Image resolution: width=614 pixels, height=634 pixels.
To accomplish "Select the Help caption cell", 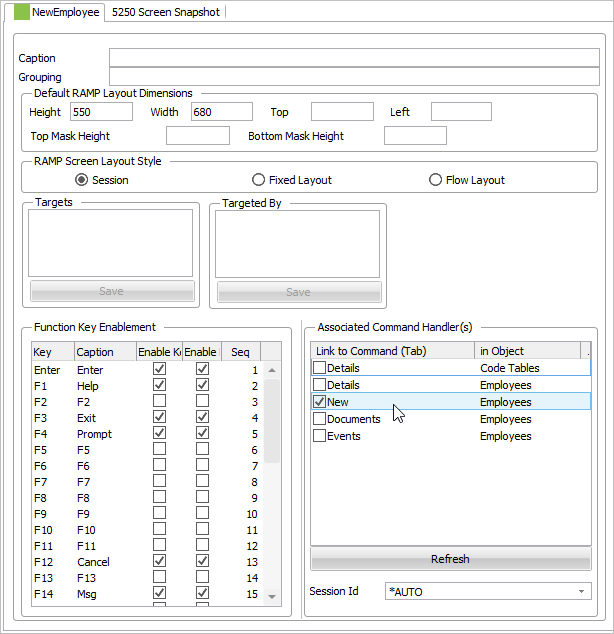I will pyautogui.click(x=88, y=386).
